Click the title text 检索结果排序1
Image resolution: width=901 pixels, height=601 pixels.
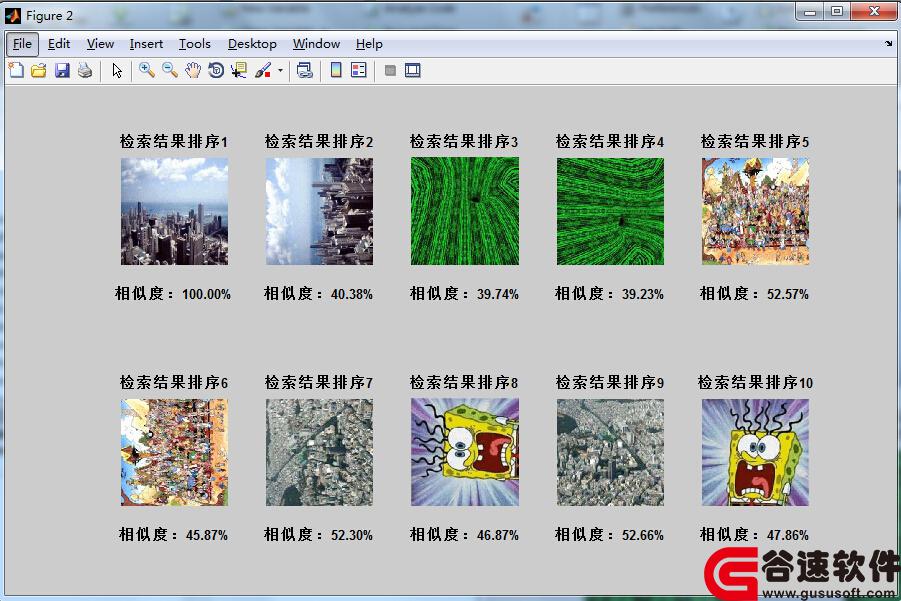[174, 141]
